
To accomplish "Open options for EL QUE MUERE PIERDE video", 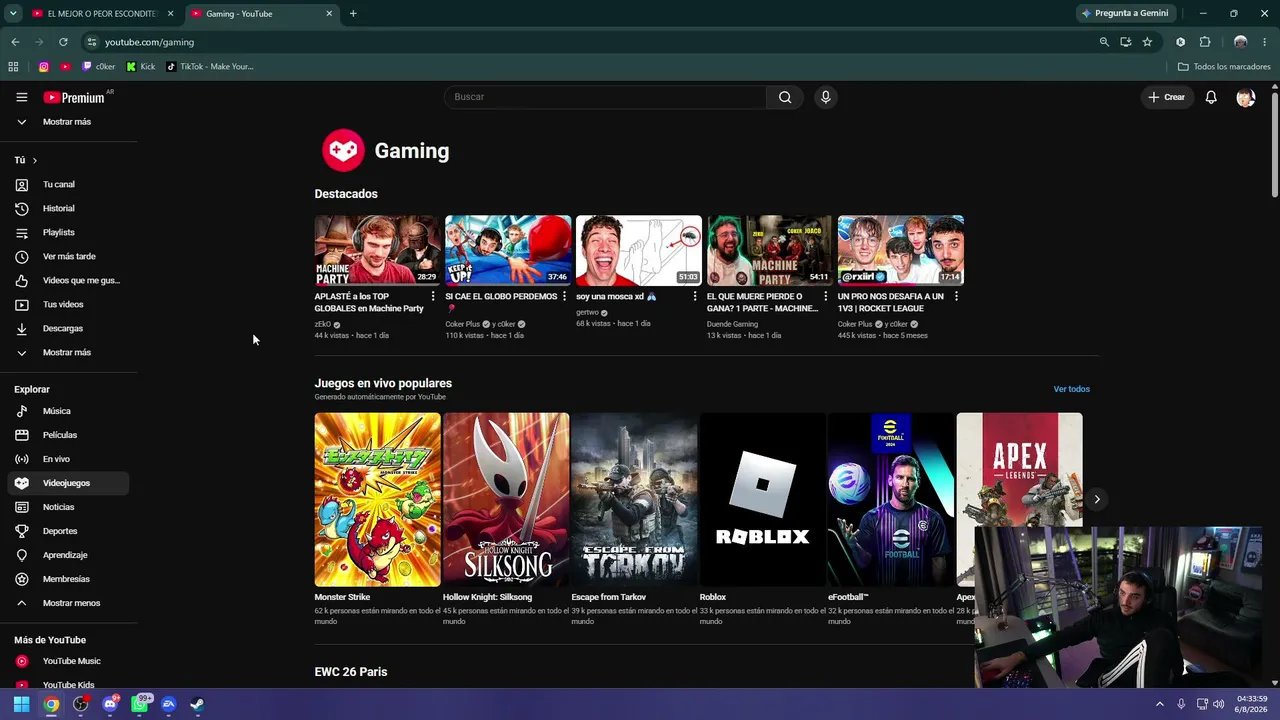I will pos(826,297).
